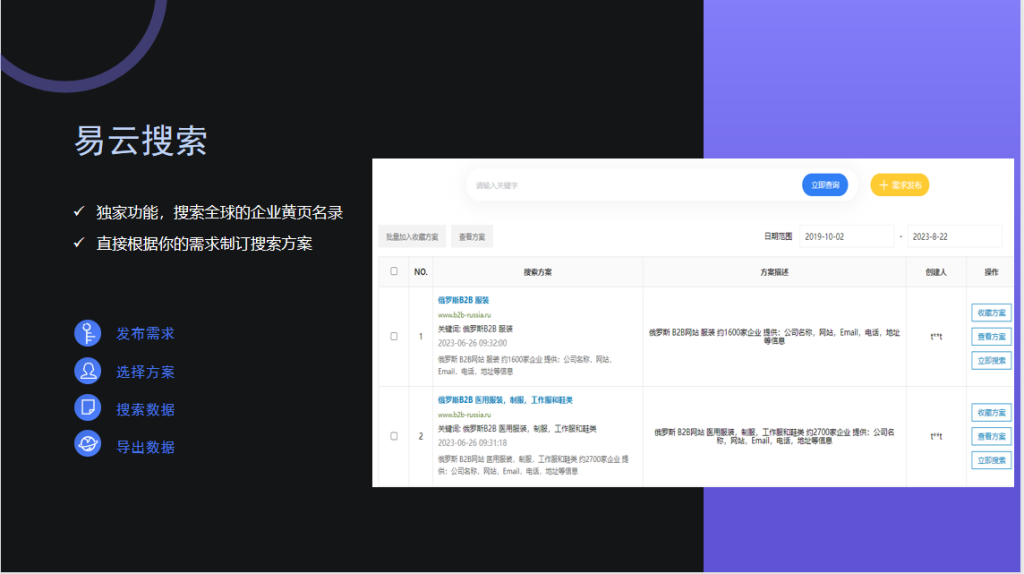This screenshot has height=574, width=1024.
Task: Open the end date picker 2023-8-22
Action: coord(953,237)
